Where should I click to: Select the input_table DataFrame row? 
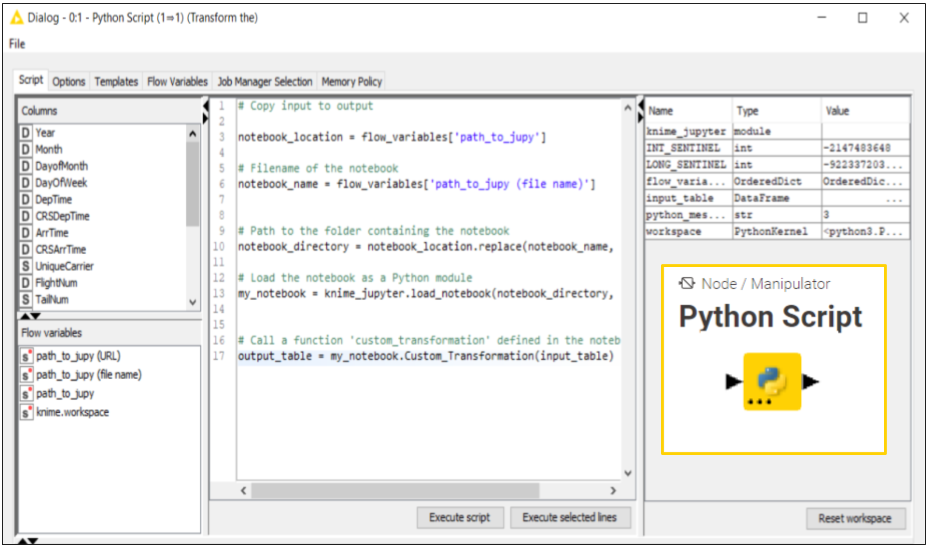point(778,198)
